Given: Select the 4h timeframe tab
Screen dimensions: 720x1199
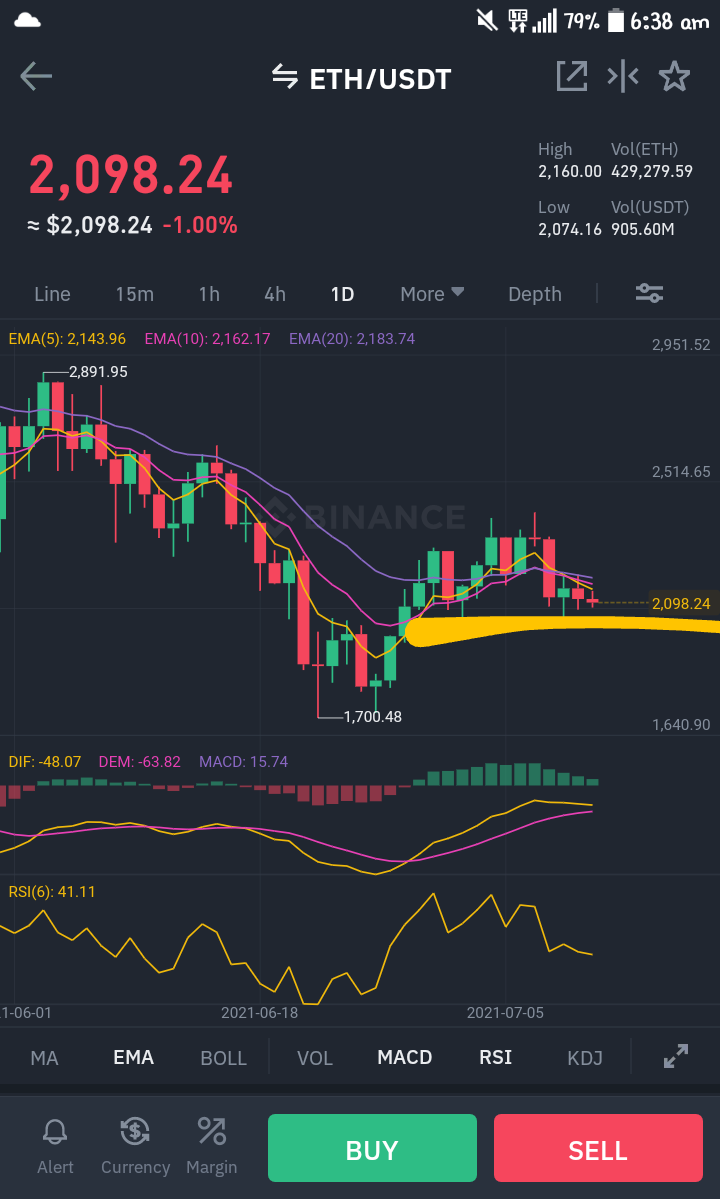Looking at the screenshot, I should [x=274, y=294].
